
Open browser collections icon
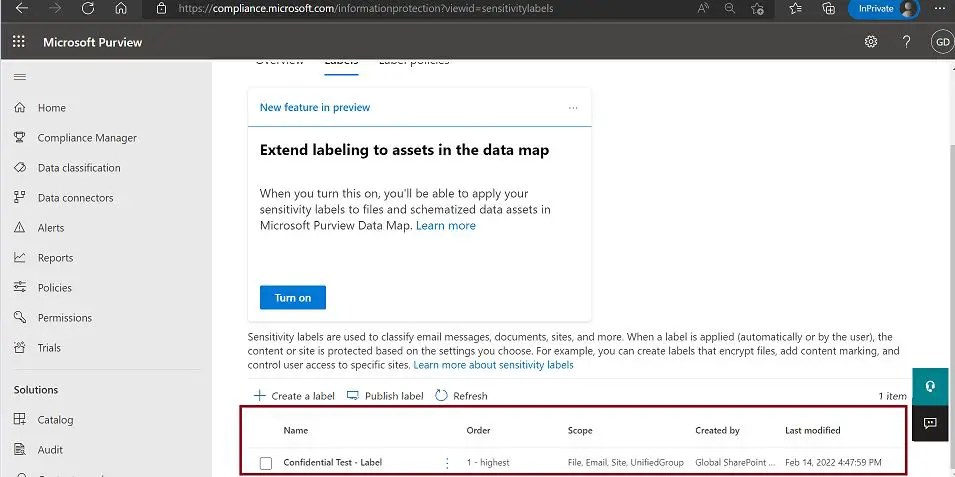[828, 9]
